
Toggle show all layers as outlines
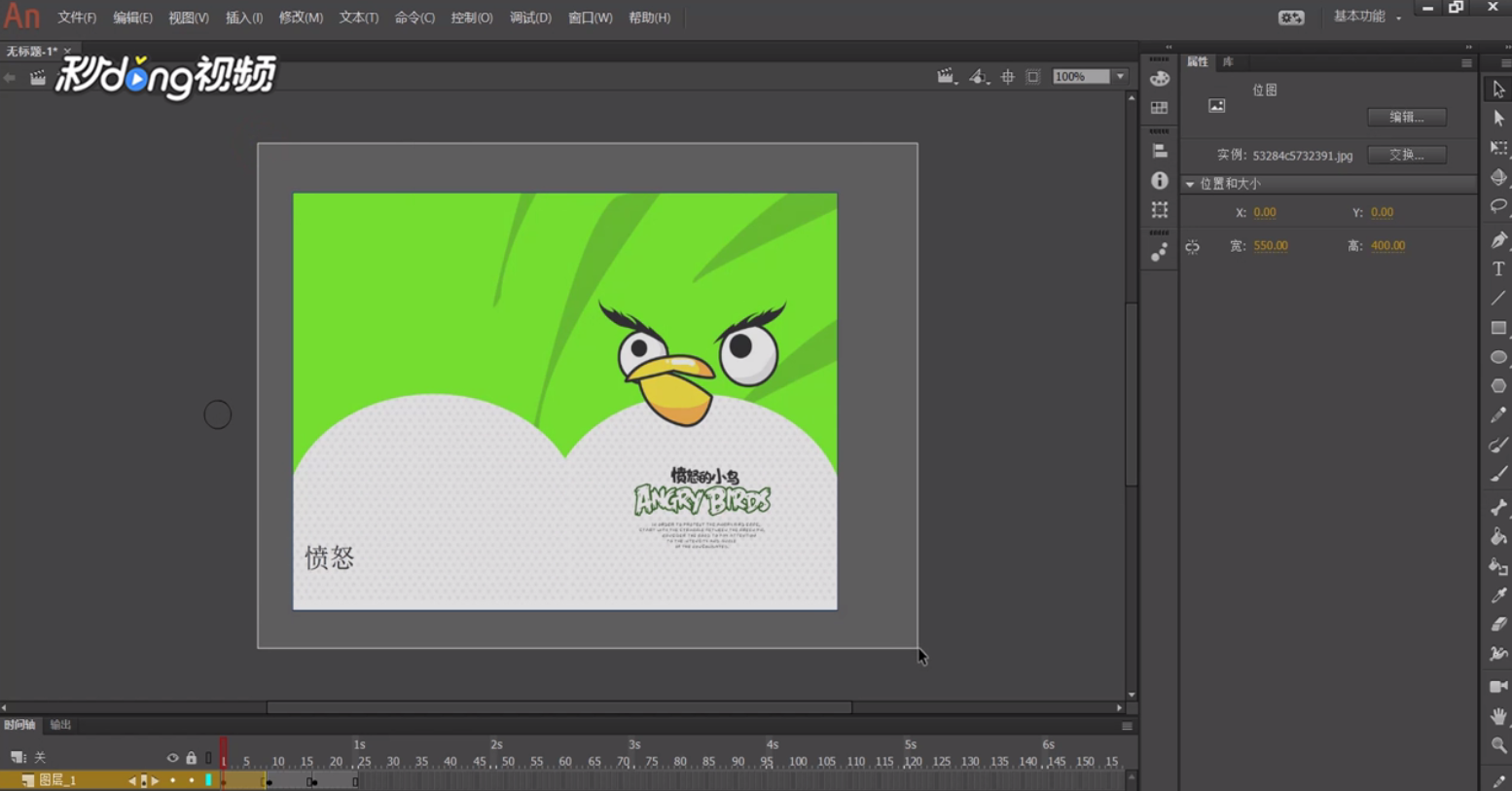[208, 758]
